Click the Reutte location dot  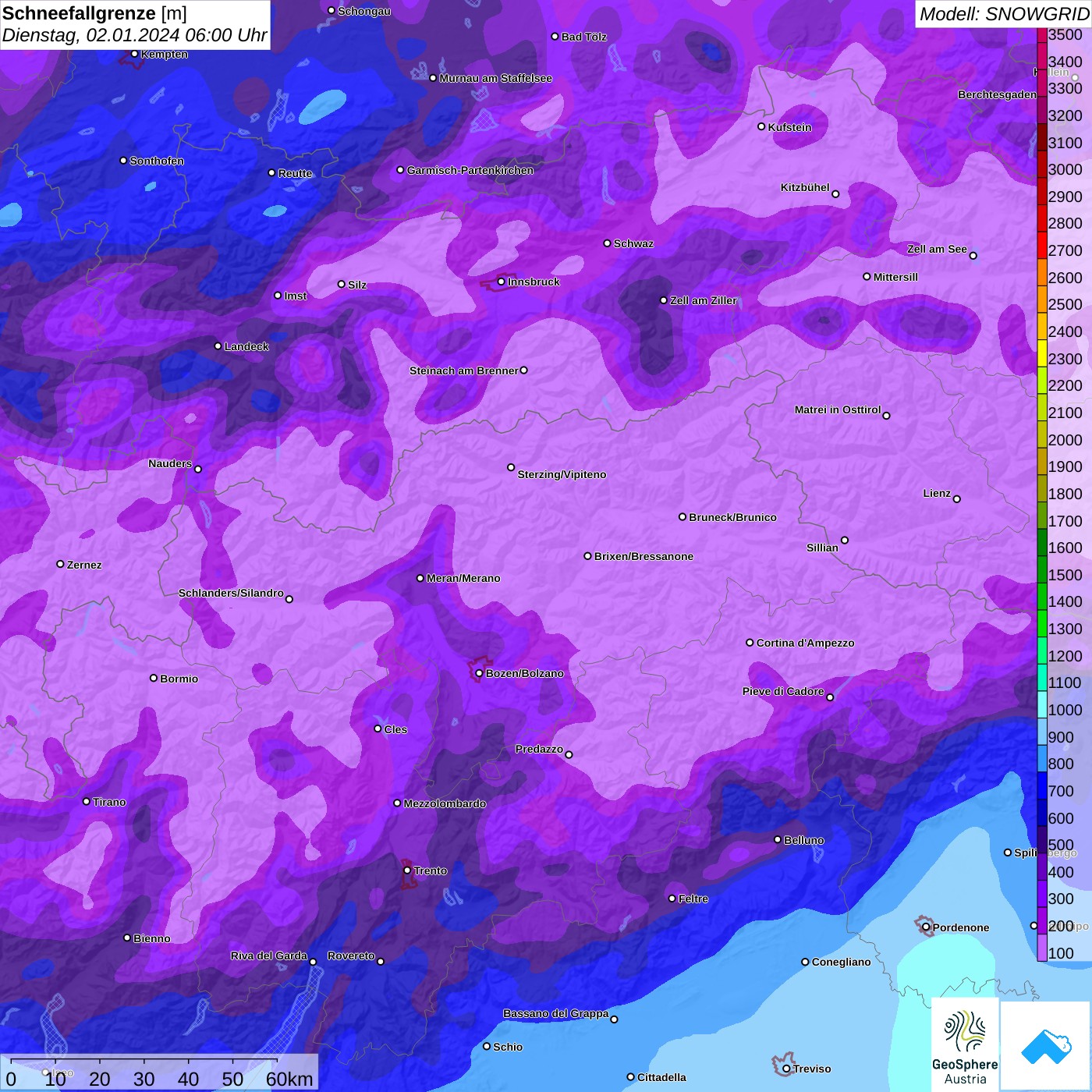pyautogui.click(x=271, y=172)
